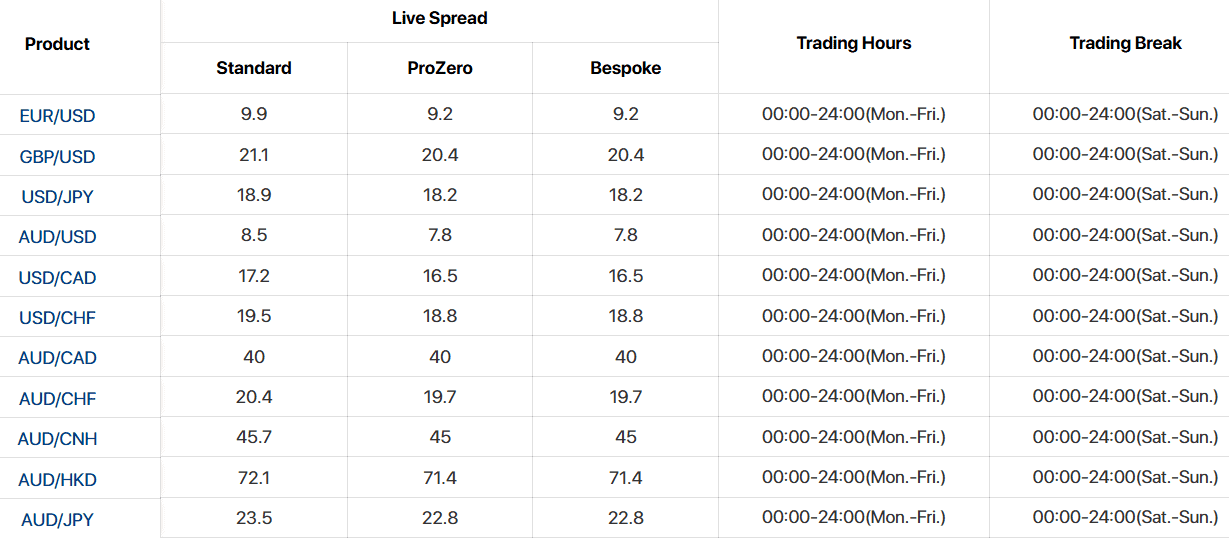Open the USD/CHF product link
Image resolution: width=1229 pixels, height=538 pixels.
[x=57, y=318]
